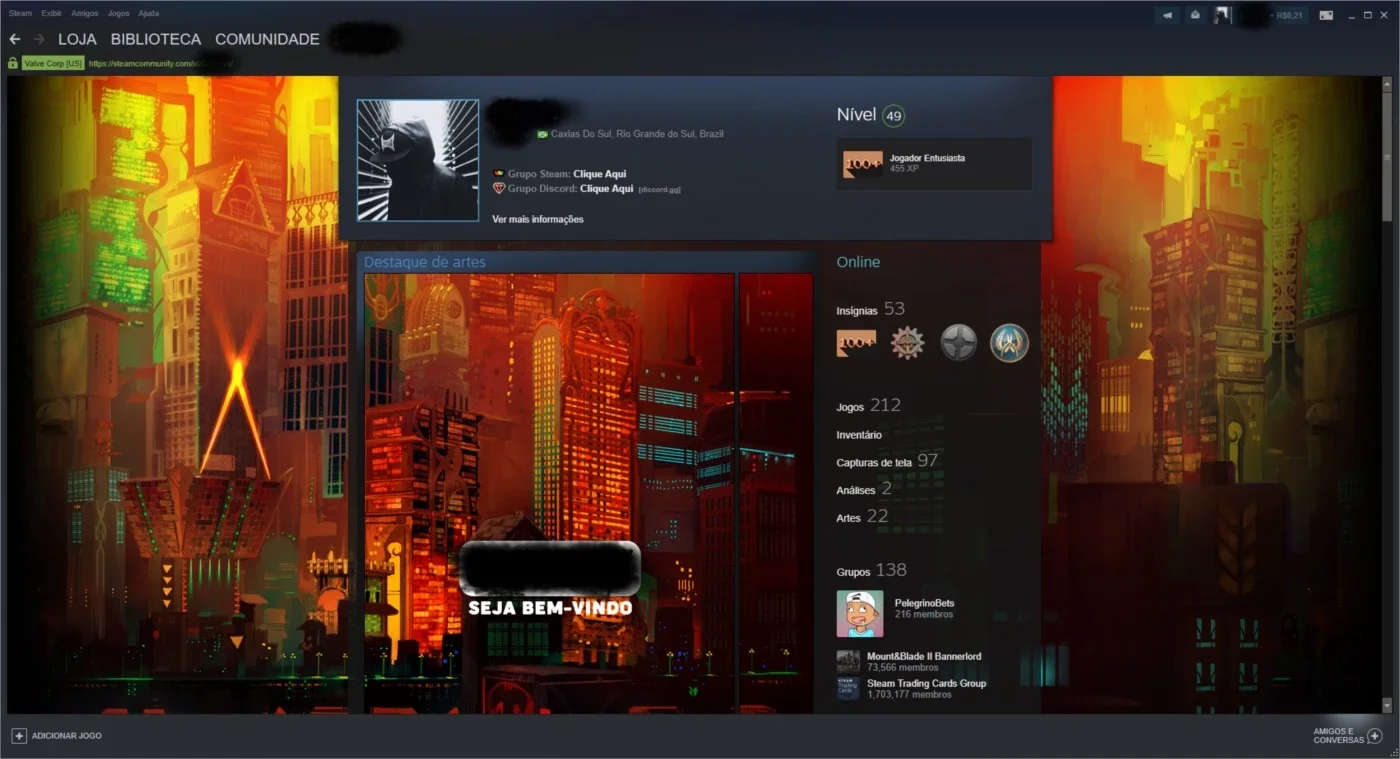Open the PelegrinoBets group name link

click(924, 603)
